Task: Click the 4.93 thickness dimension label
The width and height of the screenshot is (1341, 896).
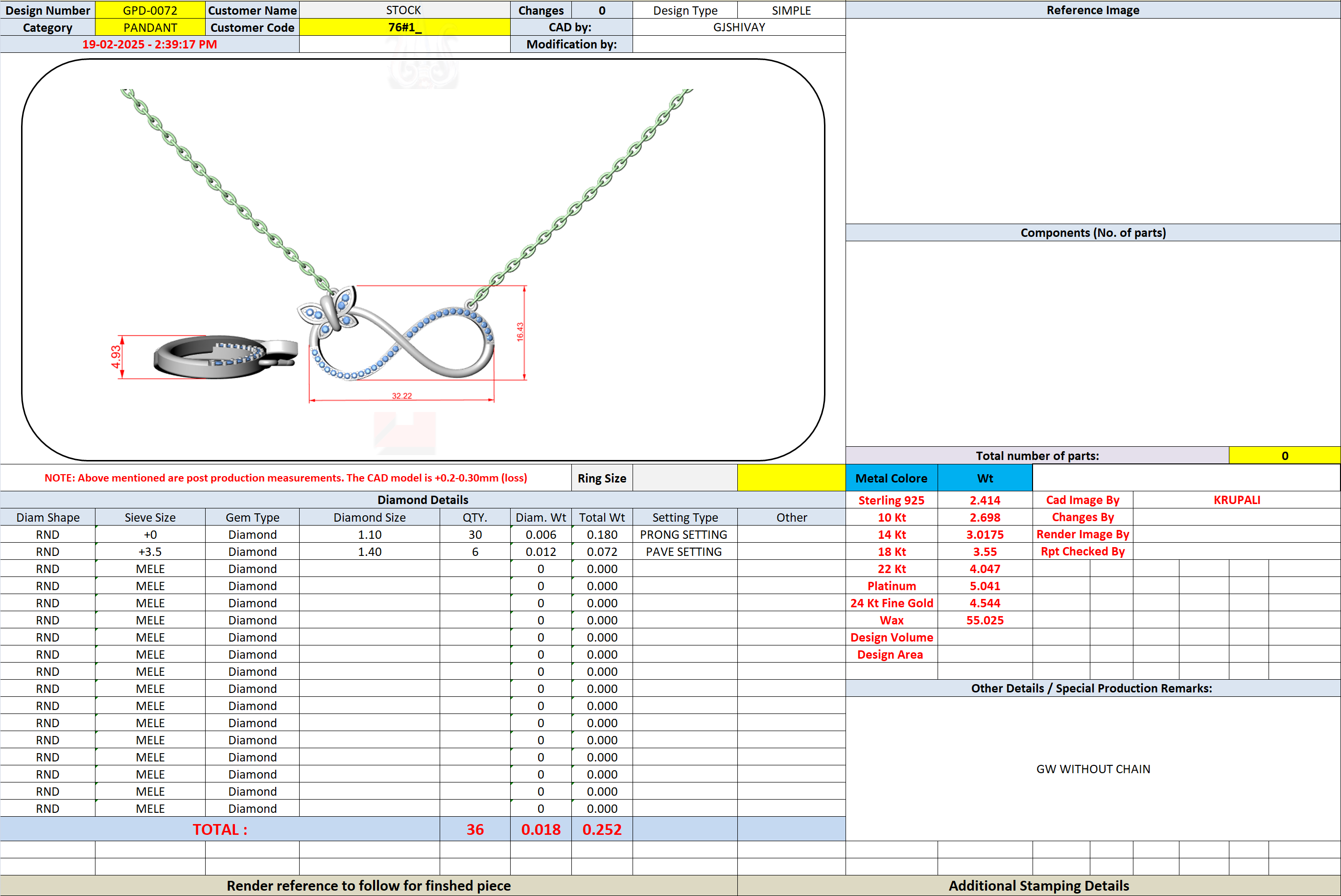Action: tap(116, 357)
